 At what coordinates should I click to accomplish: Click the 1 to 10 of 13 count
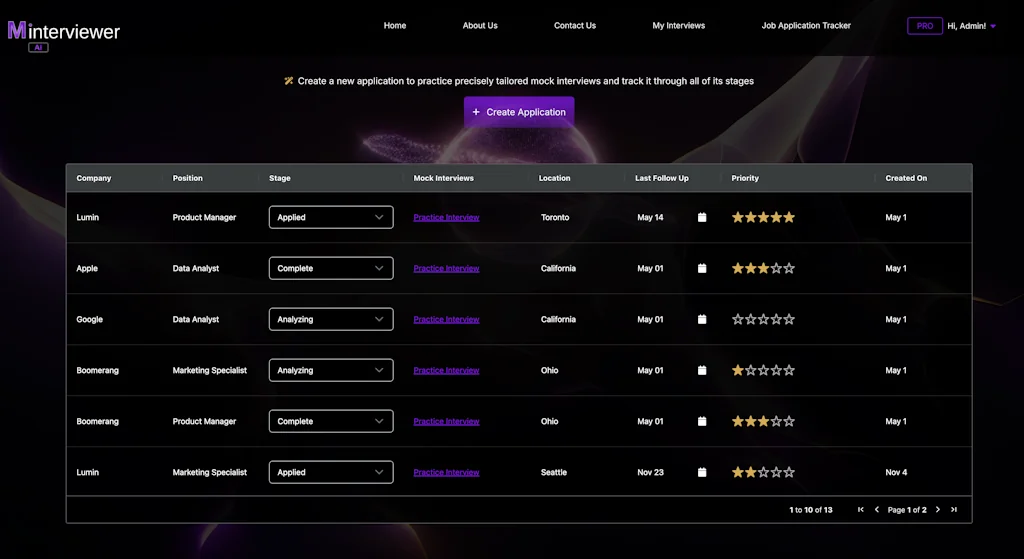[810, 510]
